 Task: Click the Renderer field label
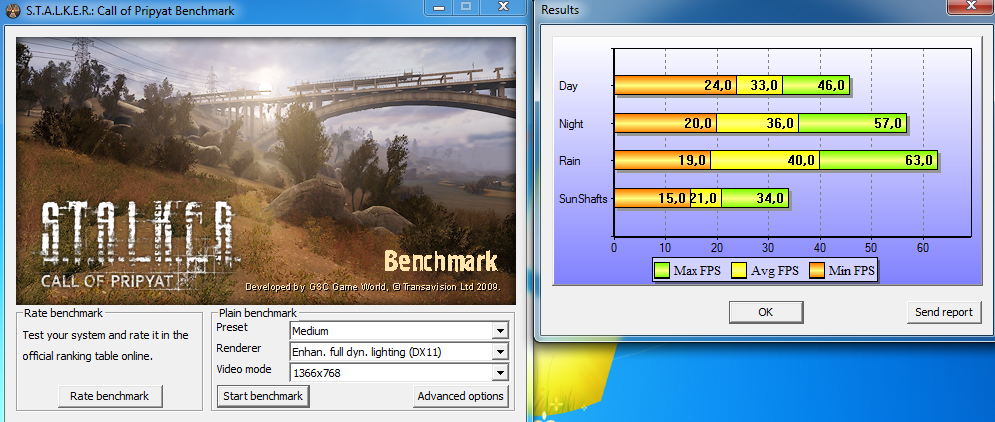point(239,348)
